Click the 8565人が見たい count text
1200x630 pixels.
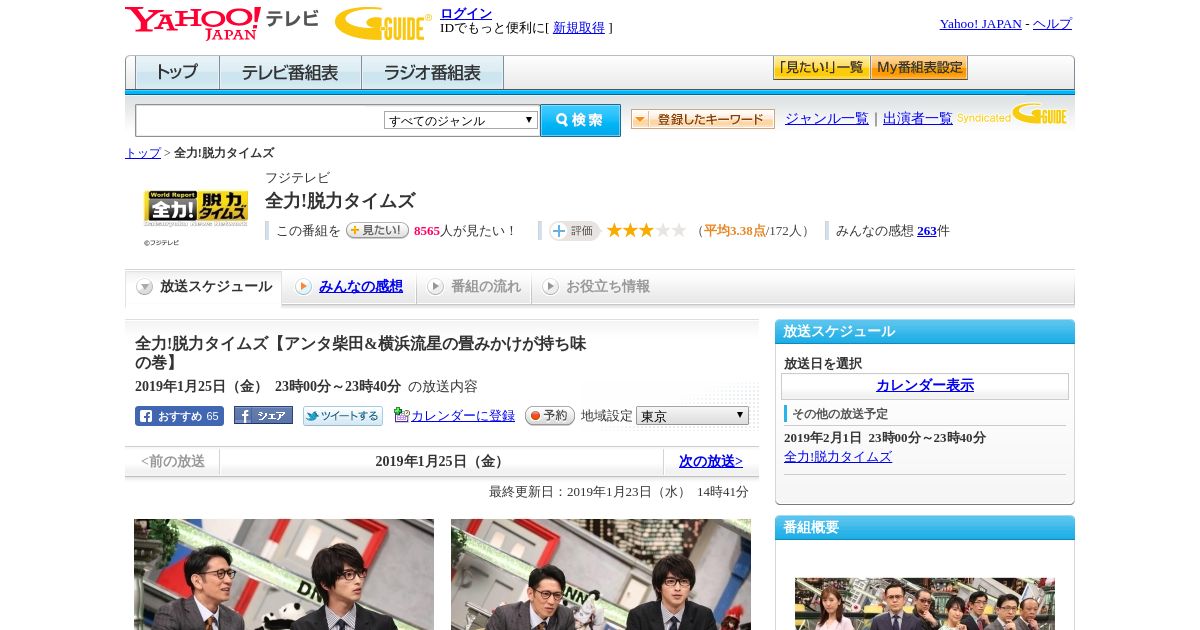(465, 231)
